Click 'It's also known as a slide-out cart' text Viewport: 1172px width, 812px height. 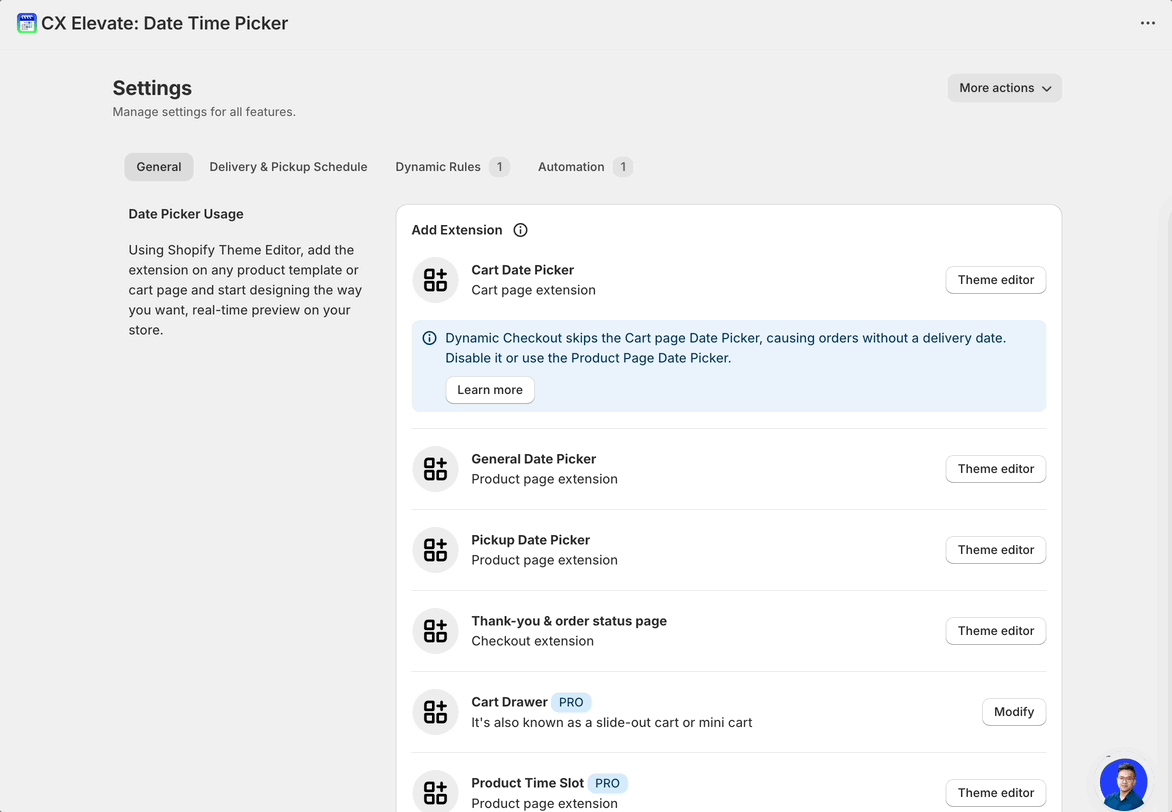[612, 722]
